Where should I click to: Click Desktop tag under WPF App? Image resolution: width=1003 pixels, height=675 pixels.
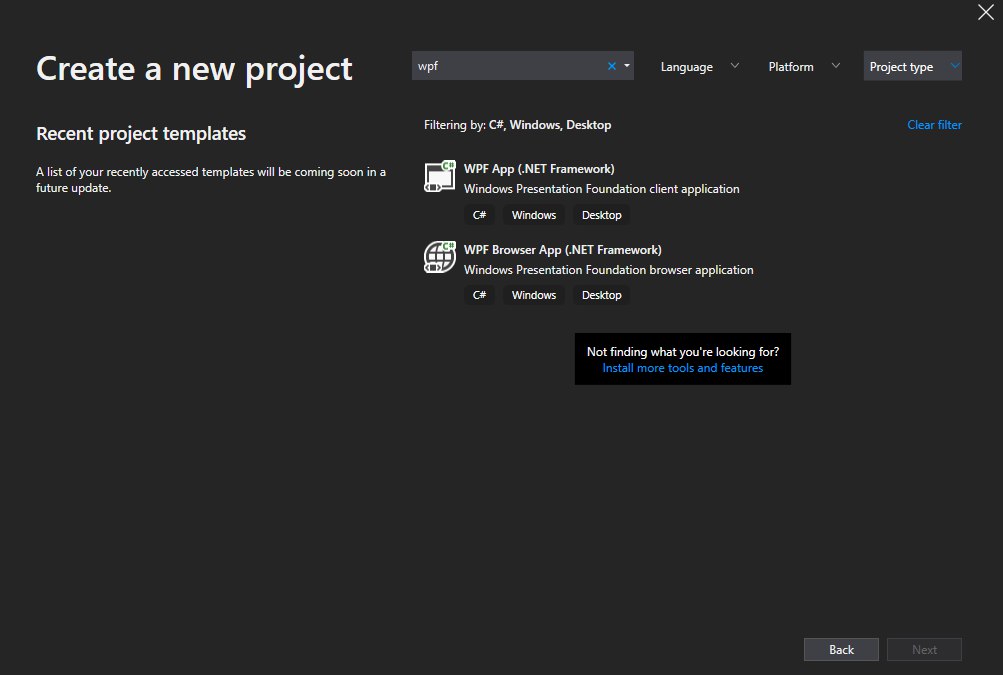tap(601, 215)
